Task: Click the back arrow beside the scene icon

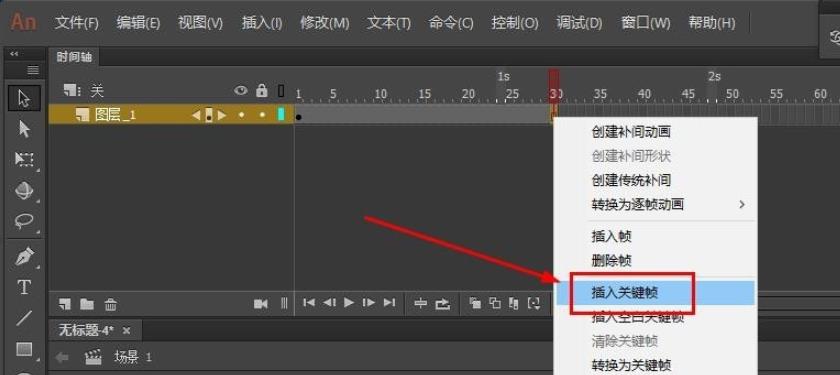Action: 62,357
